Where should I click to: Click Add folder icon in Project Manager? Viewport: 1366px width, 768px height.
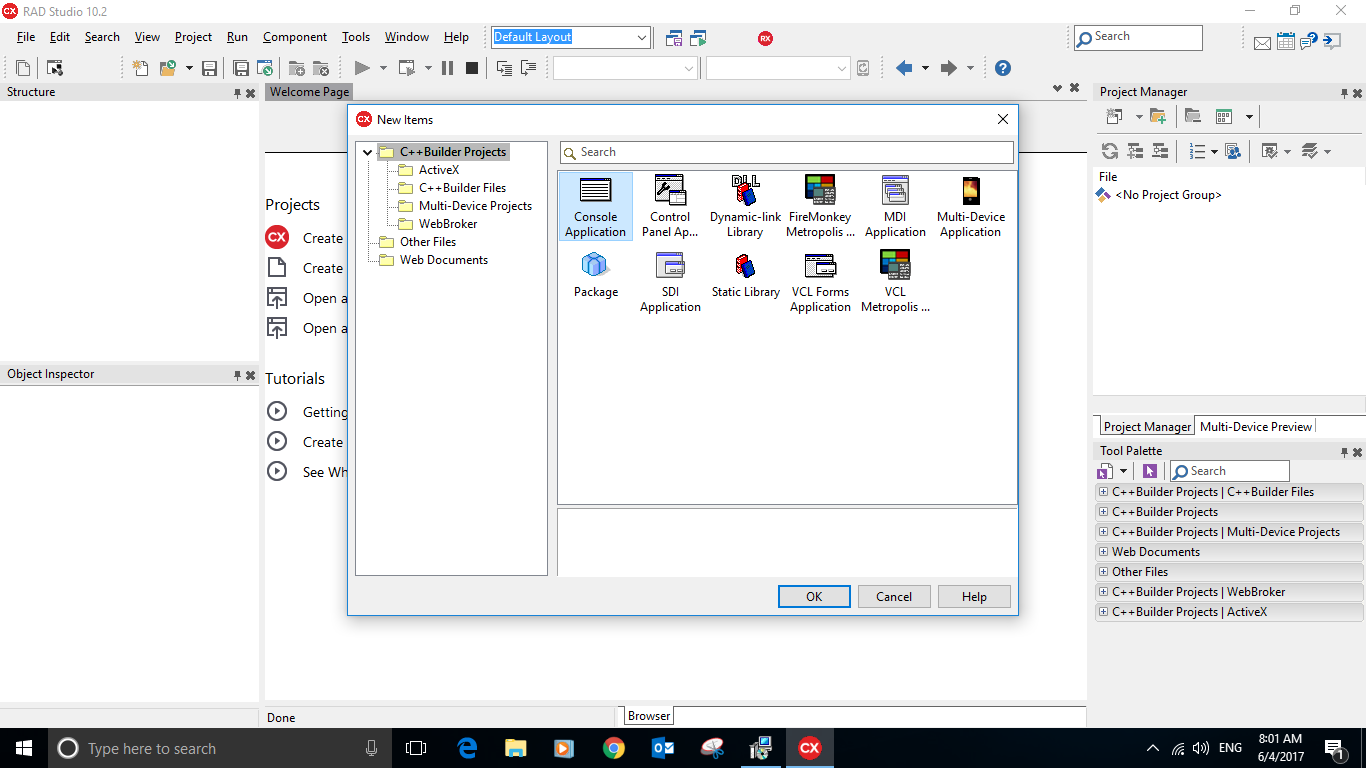[x=1158, y=117]
